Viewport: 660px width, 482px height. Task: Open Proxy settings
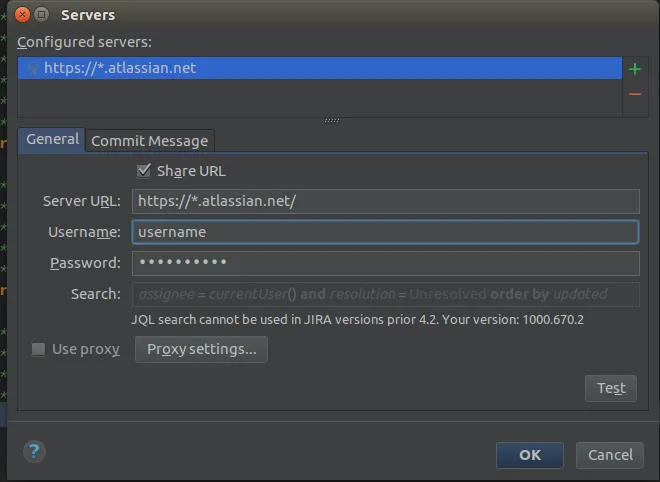[201, 349]
